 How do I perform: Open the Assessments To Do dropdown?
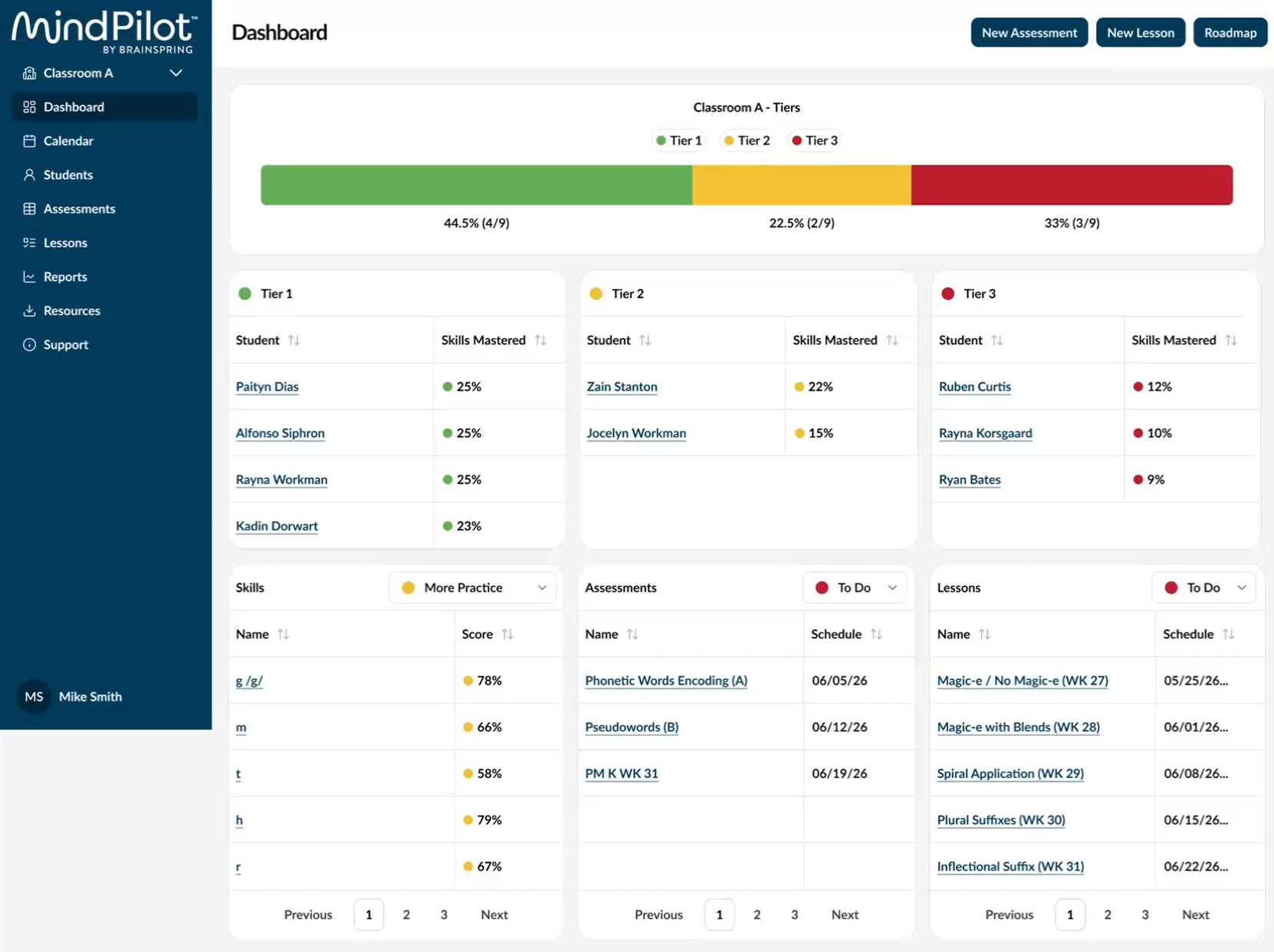coord(855,588)
